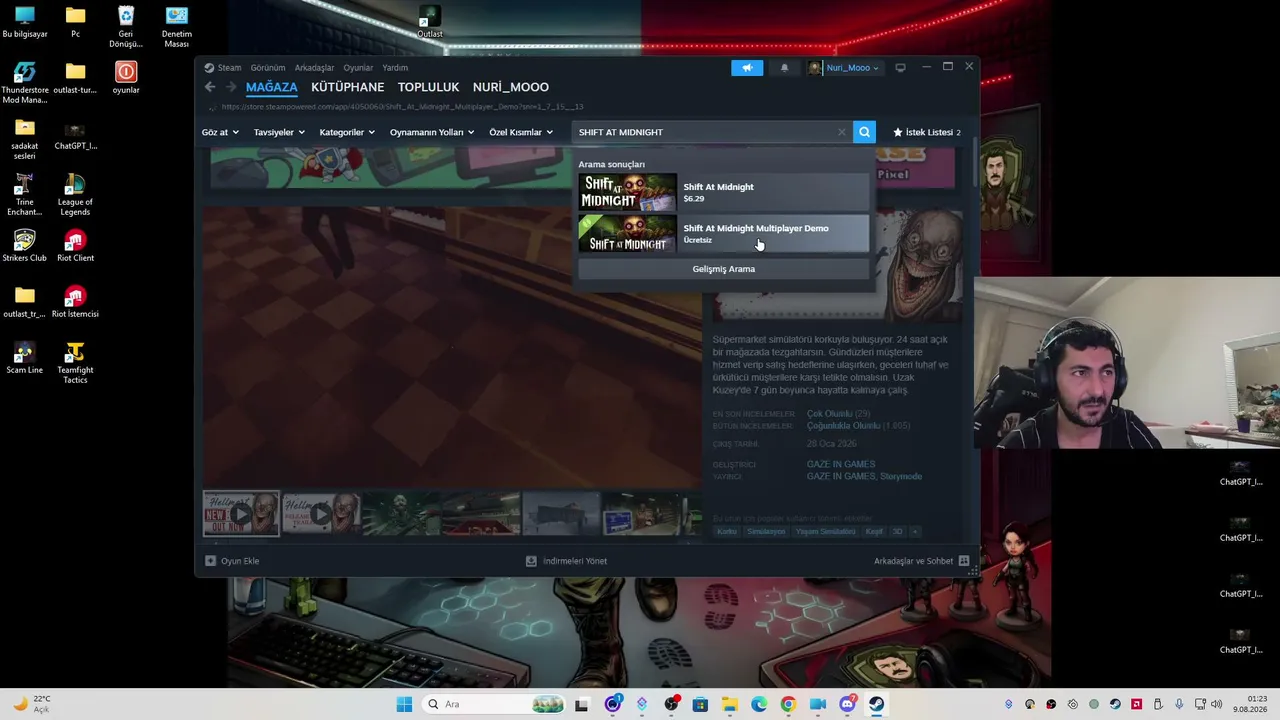Play the first Hellmart trailer thumbnail
Screen dimensions: 1280x720
coord(241,514)
